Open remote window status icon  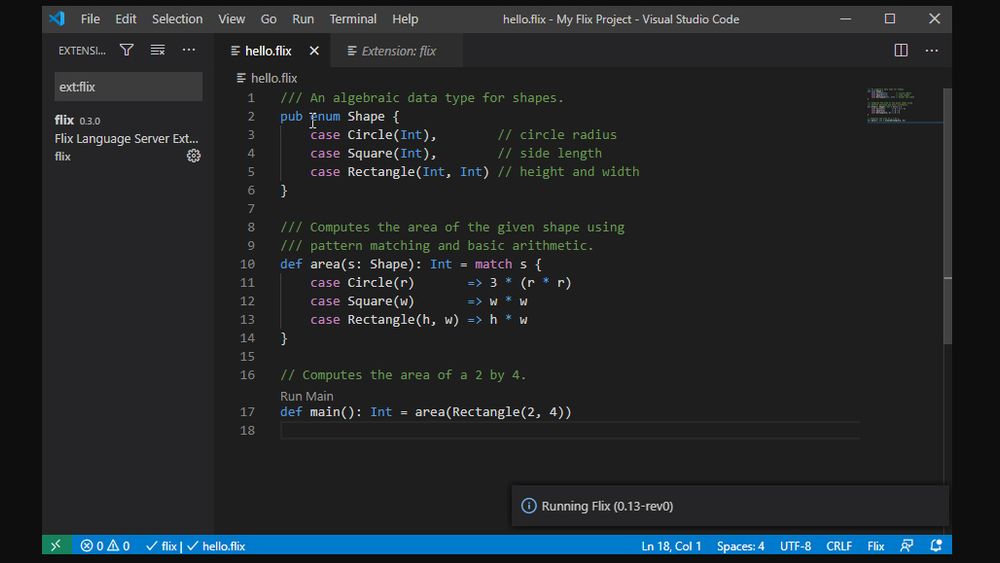(x=56, y=545)
